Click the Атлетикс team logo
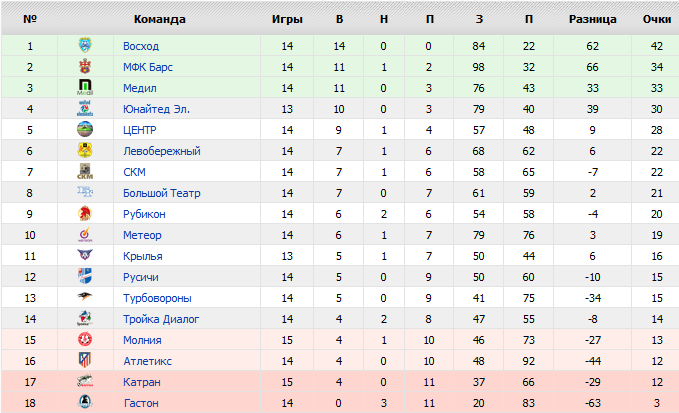This screenshot has height=413, width=679. (x=85, y=361)
